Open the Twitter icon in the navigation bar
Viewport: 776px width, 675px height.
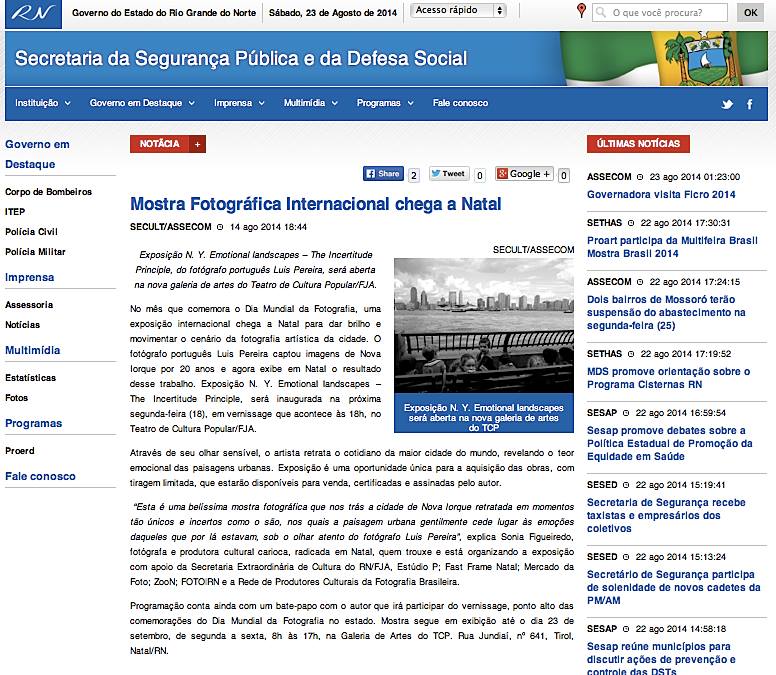coord(725,104)
